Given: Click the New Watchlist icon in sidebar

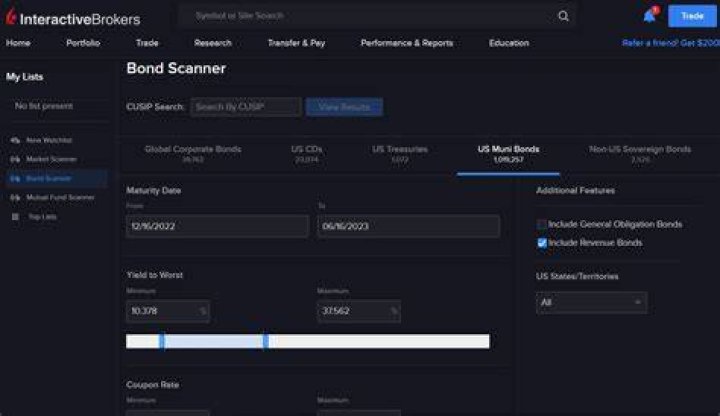Looking at the screenshot, I should click(15, 140).
